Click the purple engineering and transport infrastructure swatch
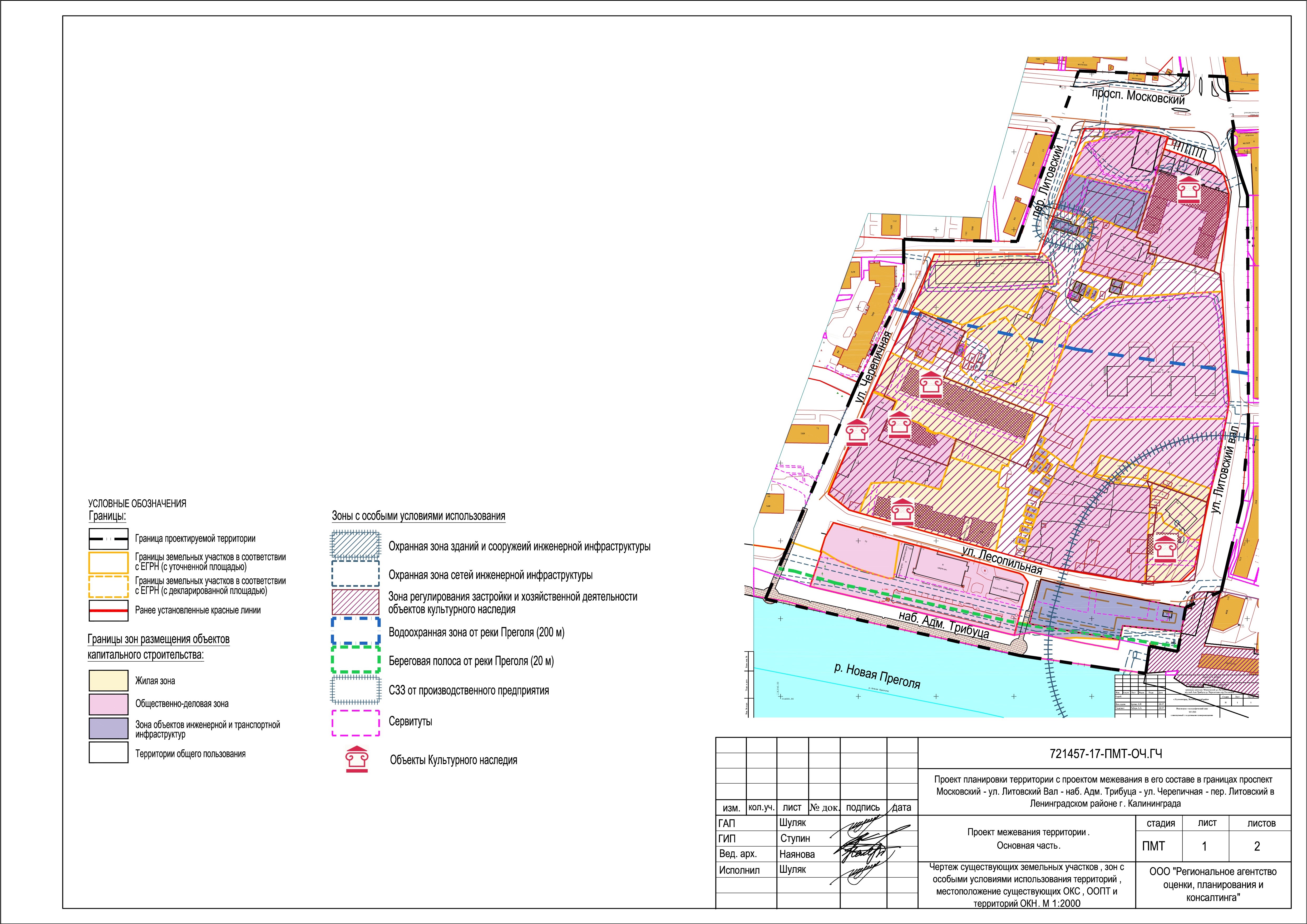This screenshot has width=1307, height=924. coord(108,728)
